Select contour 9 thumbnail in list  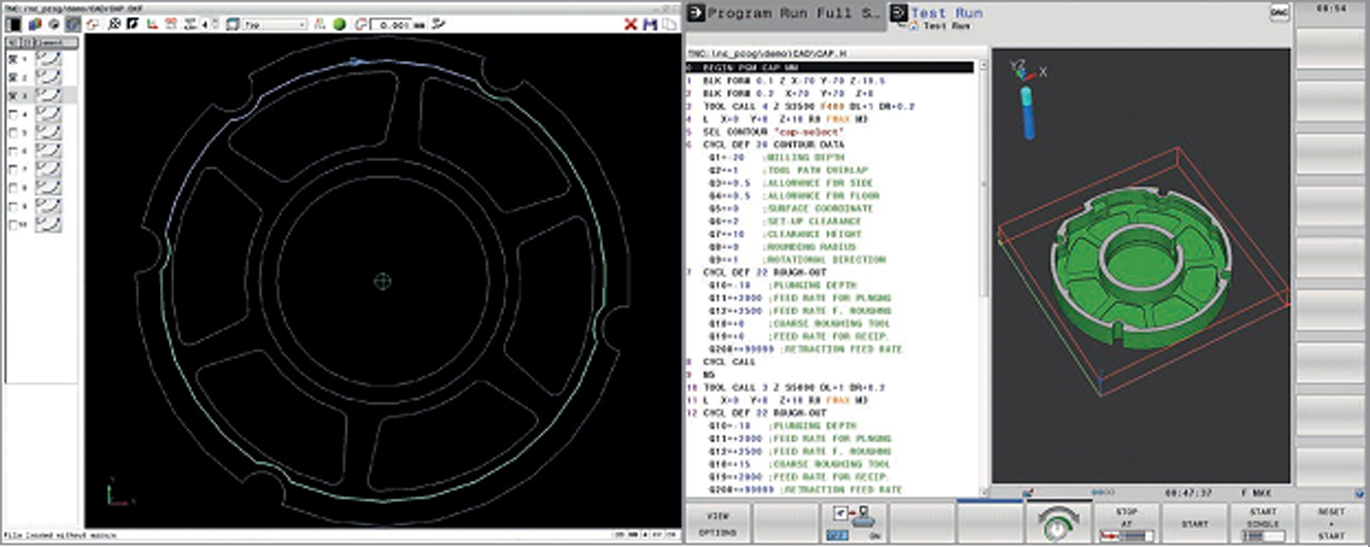click(48, 205)
